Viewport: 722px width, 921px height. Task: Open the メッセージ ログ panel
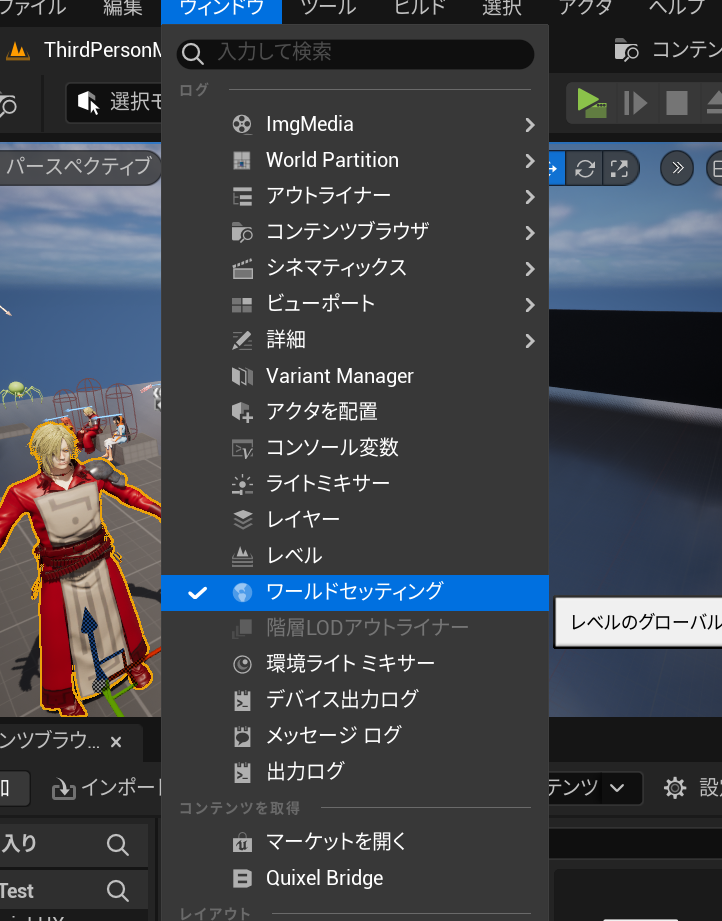click(x=355, y=735)
